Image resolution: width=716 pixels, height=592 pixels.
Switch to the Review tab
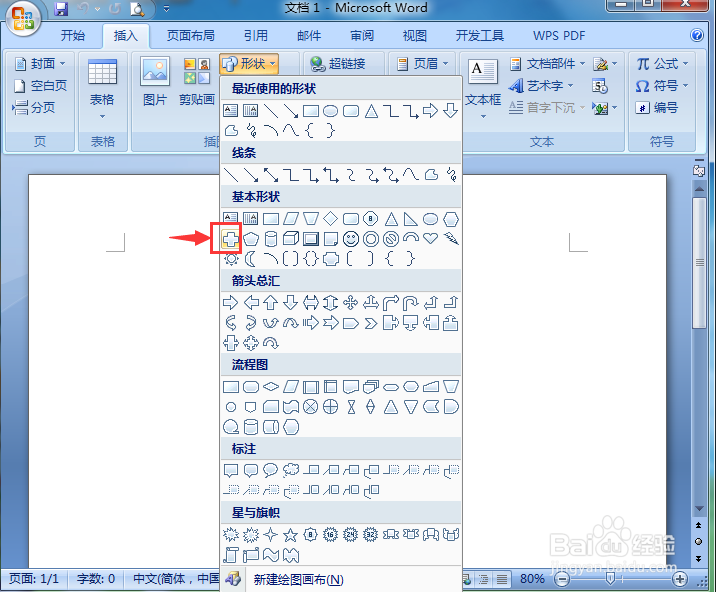[362, 35]
